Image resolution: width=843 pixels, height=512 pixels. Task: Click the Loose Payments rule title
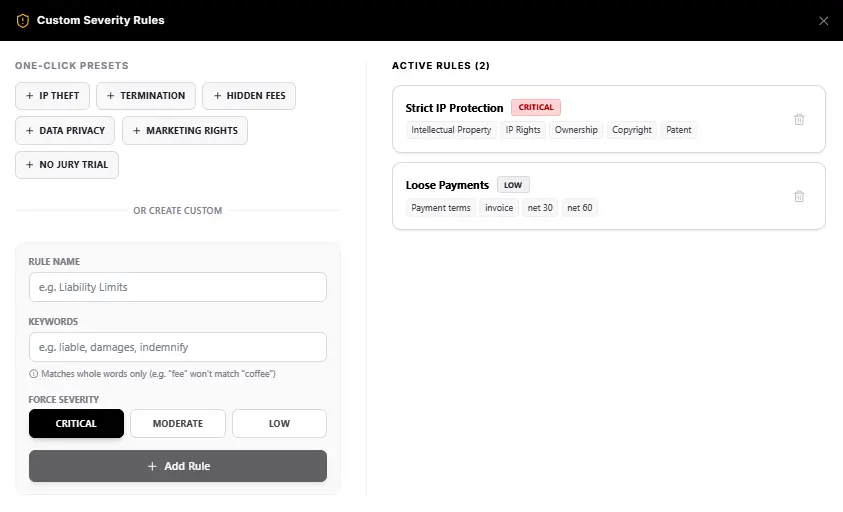click(447, 186)
